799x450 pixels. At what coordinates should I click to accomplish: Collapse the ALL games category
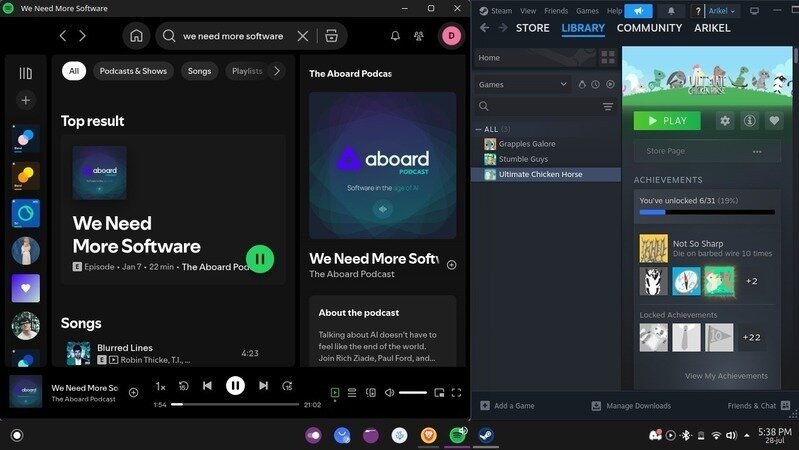tap(478, 129)
